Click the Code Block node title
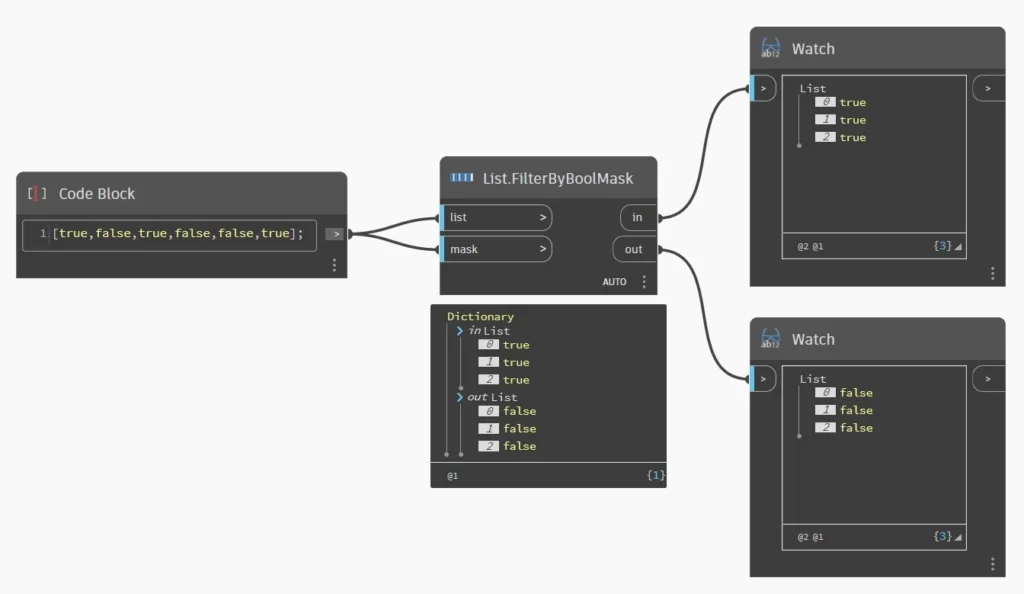The width and height of the screenshot is (1024, 594). point(97,193)
